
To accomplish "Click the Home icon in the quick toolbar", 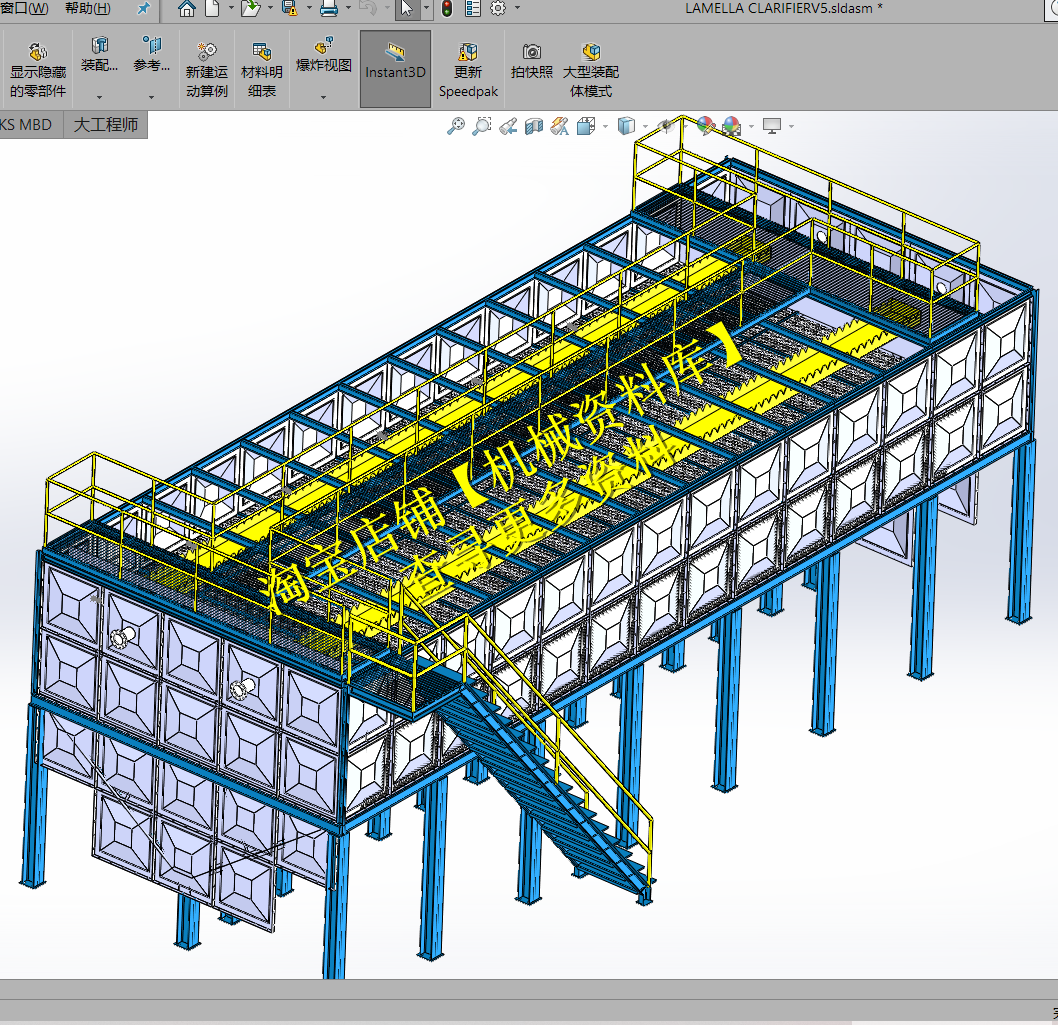I will click(x=187, y=9).
